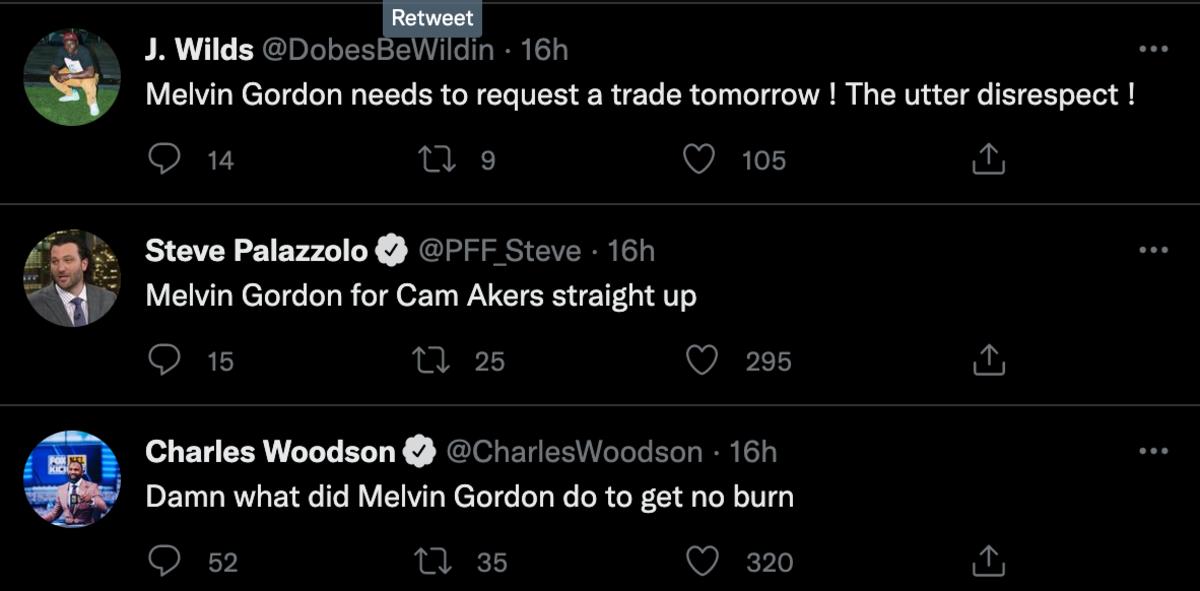Share Steve Palazzolo's tweet

[988, 360]
